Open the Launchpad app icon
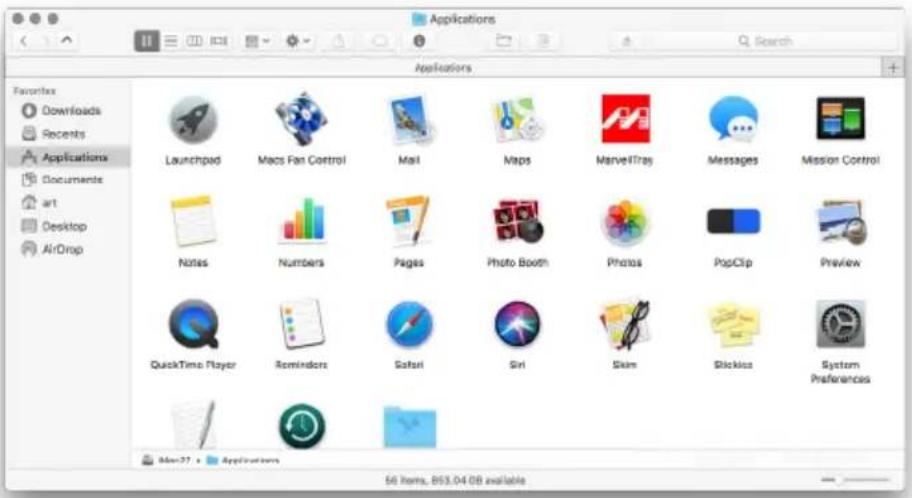The height and width of the screenshot is (498, 912). [x=193, y=120]
